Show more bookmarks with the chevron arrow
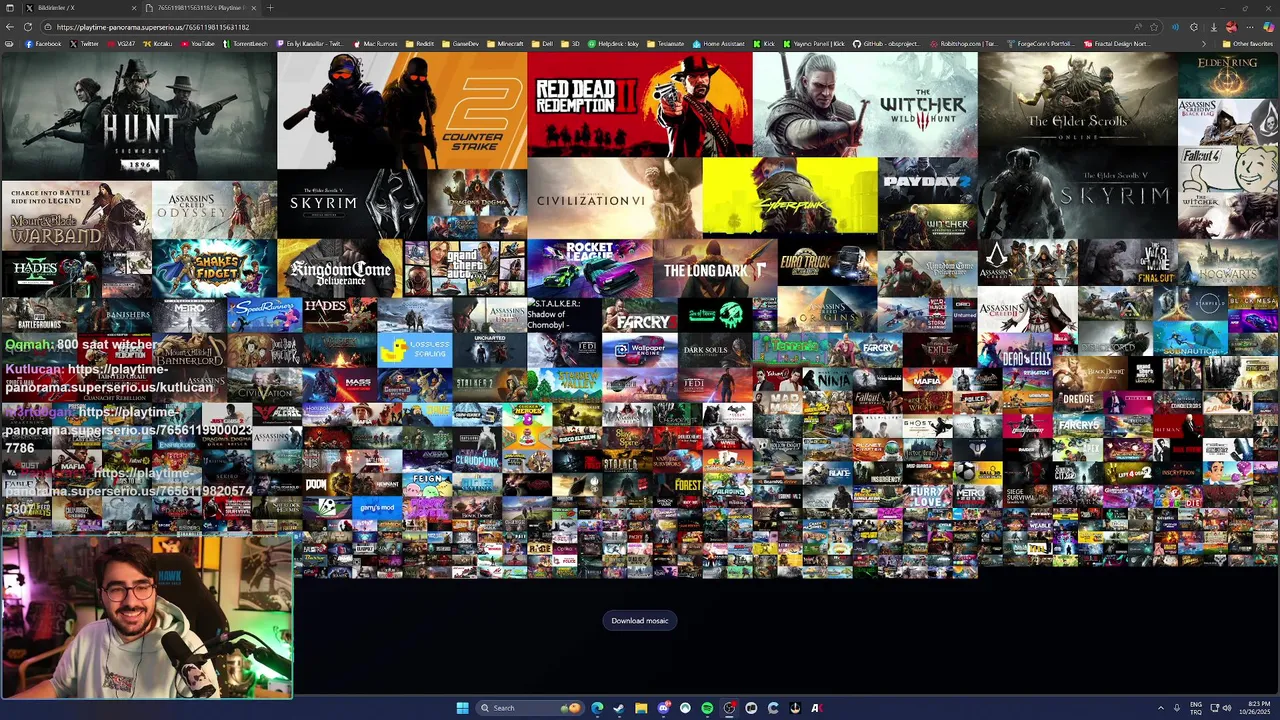The height and width of the screenshot is (720, 1280). [x=1204, y=44]
